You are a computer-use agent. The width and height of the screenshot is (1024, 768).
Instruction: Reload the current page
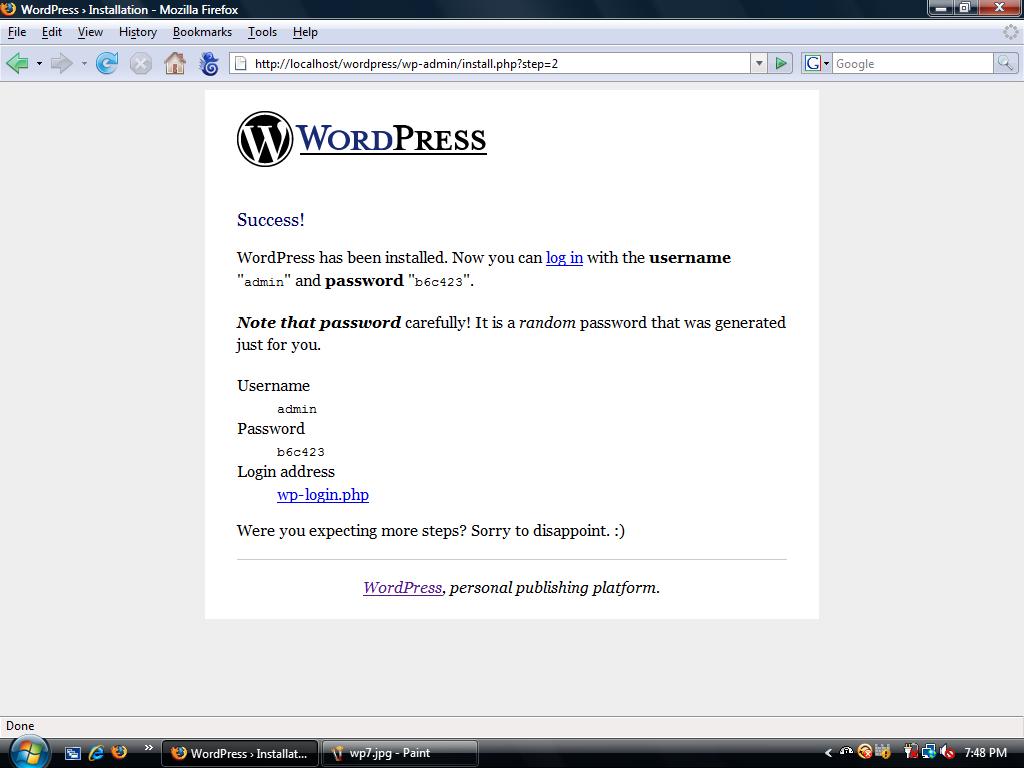pos(107,64)
